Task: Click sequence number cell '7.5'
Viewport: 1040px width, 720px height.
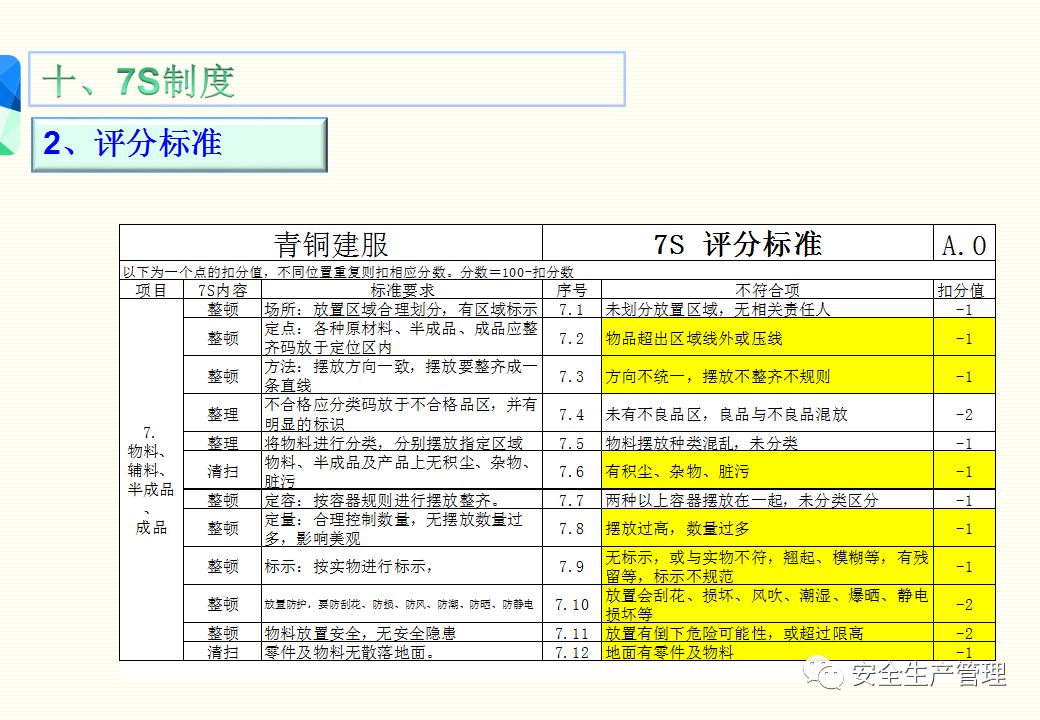Action: point(572,442)
